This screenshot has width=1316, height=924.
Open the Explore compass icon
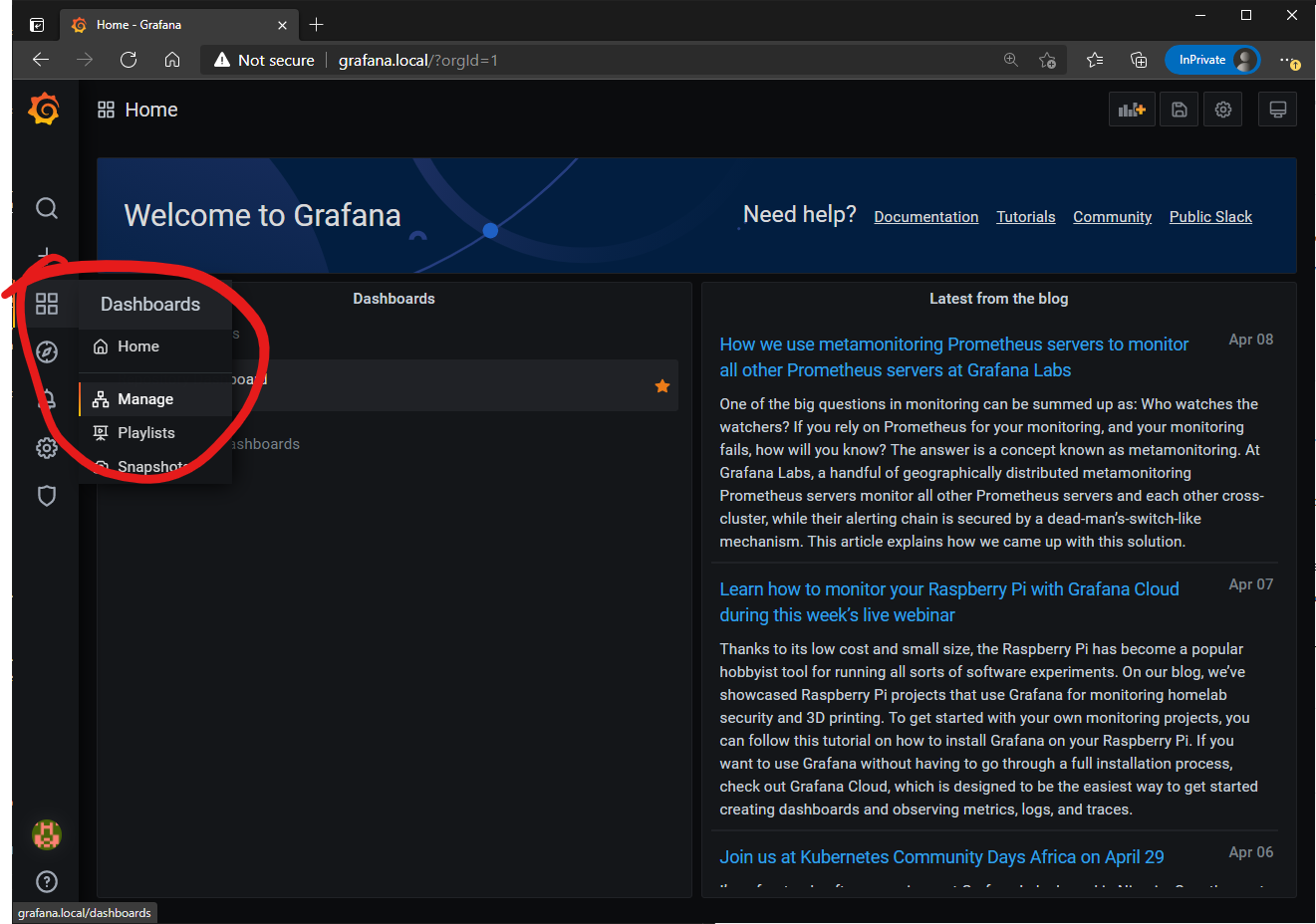47,351
